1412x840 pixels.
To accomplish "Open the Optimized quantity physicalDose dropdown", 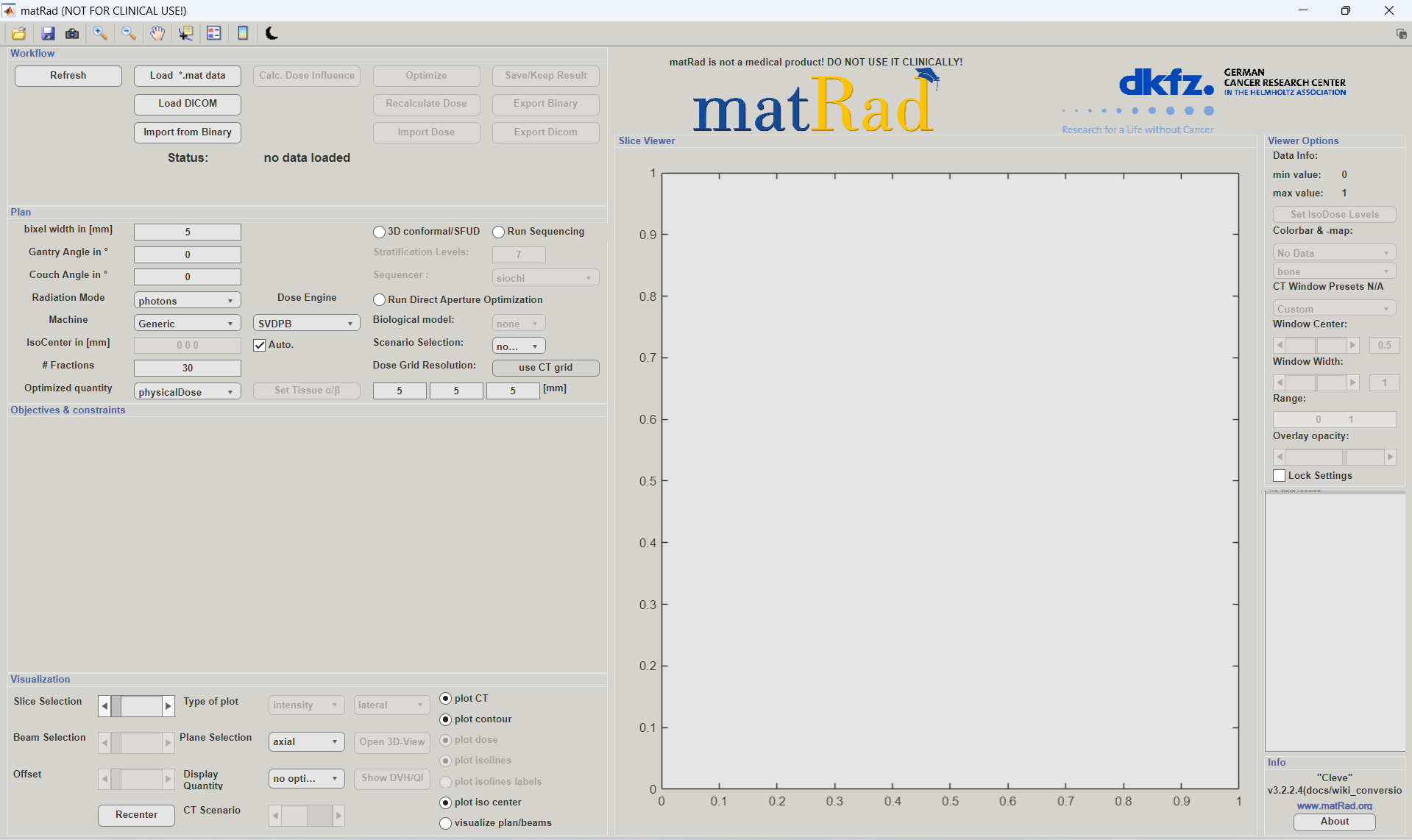I will coord(187,392).
